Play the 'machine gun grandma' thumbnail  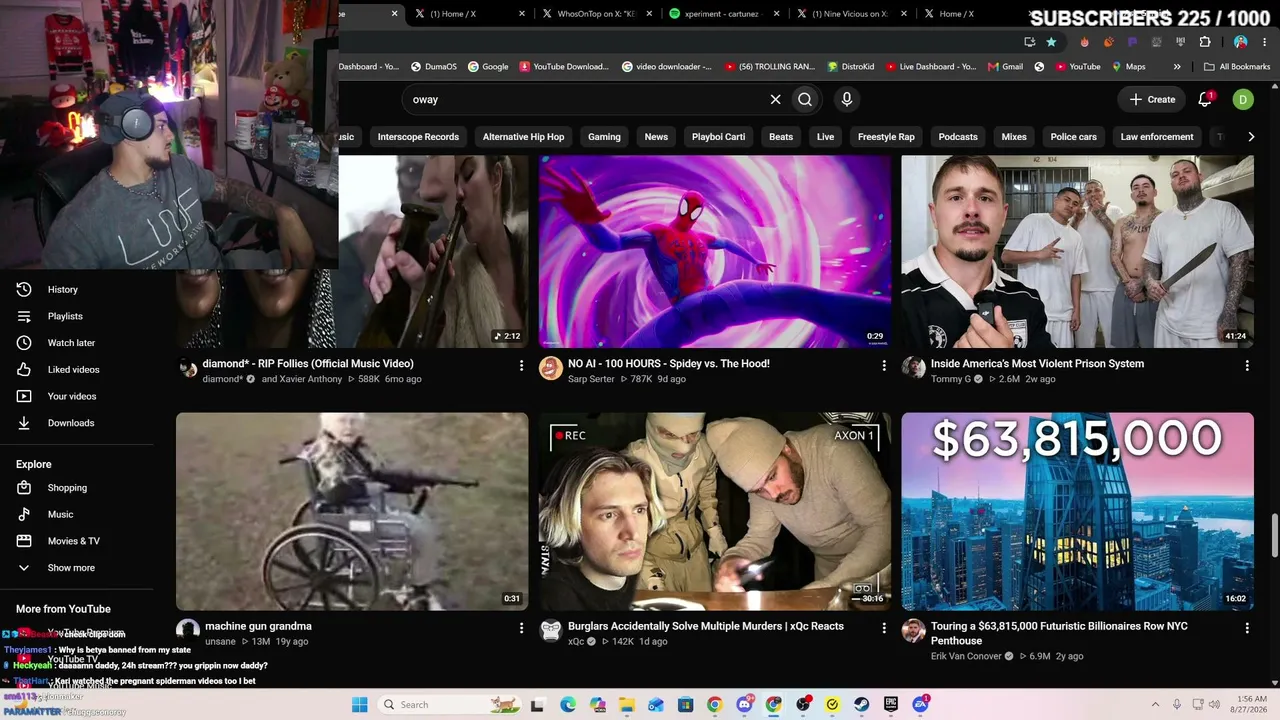[x=352, y=511]
